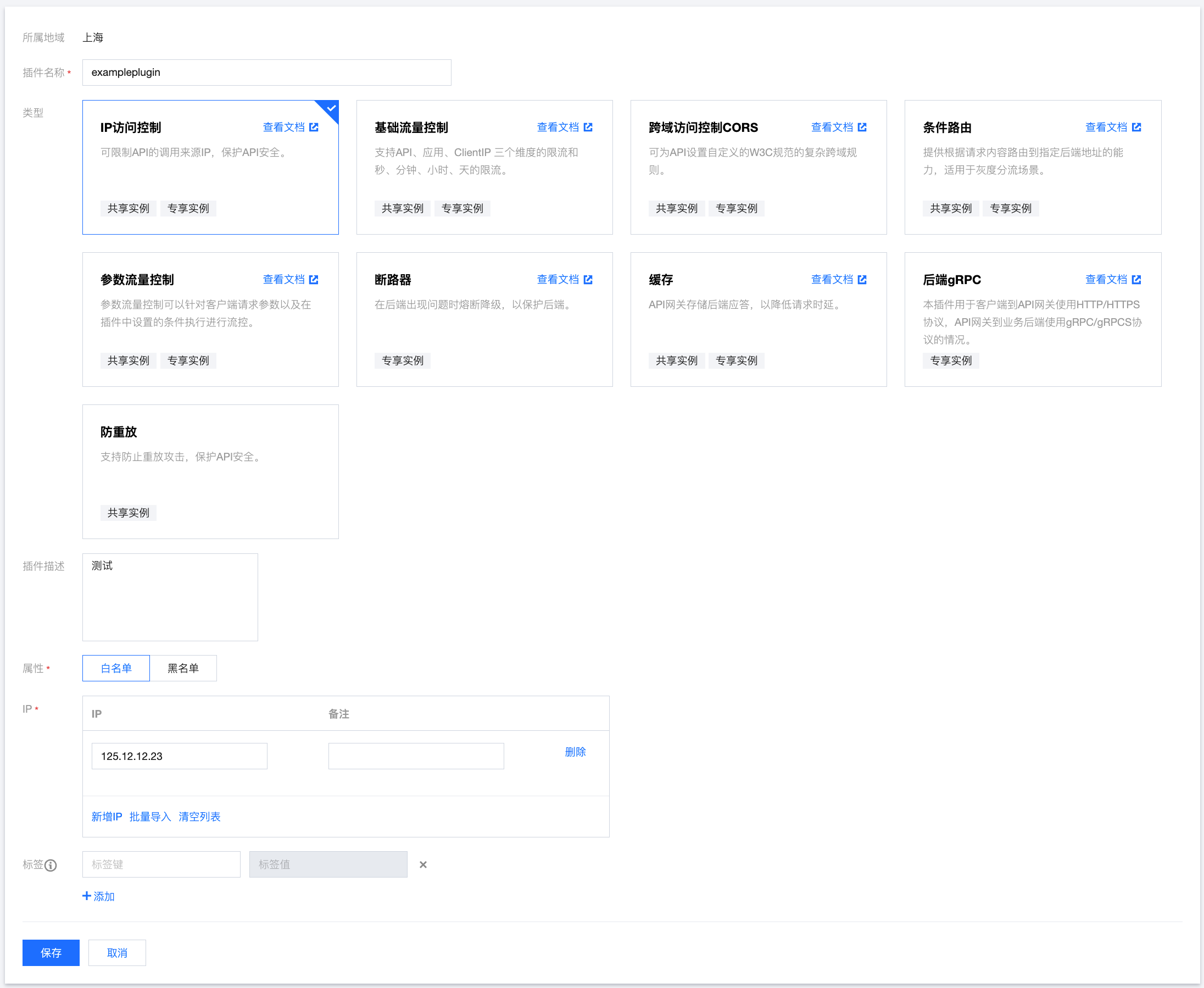Click 专享实例 tag in 后端gRPC card
1204x988 pixels.
(x=951, y=361)
